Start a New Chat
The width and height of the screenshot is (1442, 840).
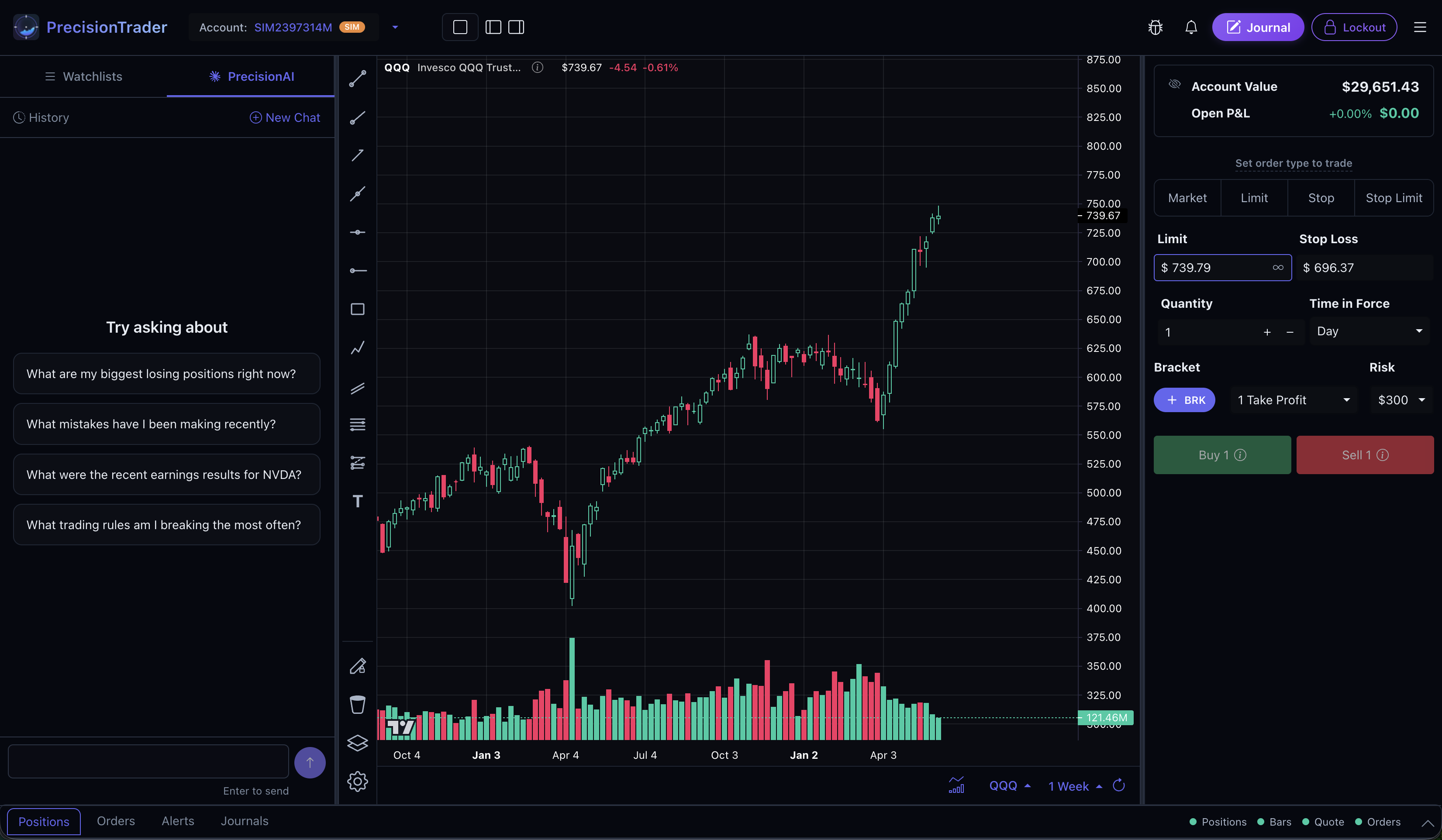click(x=285, y=117)
